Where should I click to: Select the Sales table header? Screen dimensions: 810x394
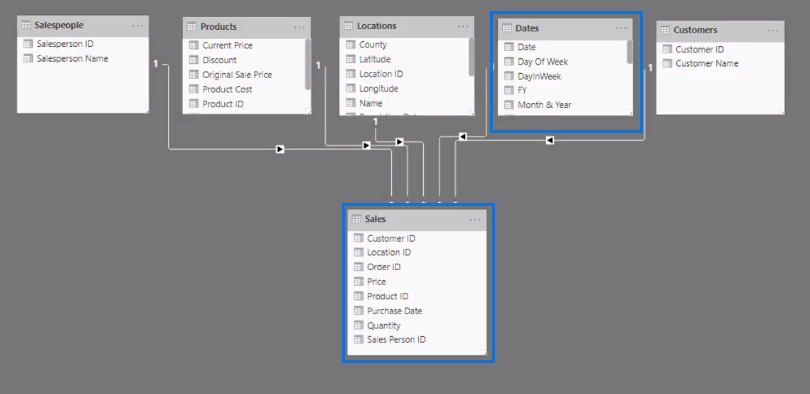point(417,219)
